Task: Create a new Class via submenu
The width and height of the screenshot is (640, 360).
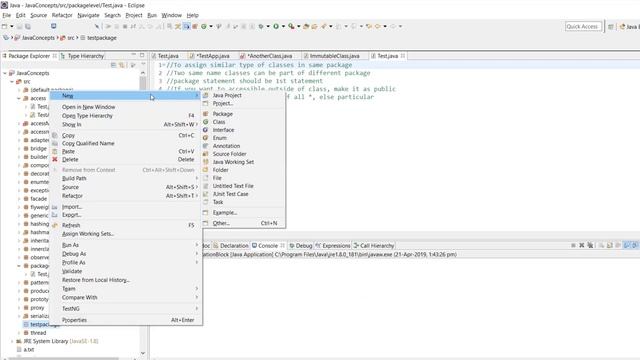Action: tap(219, 122)
